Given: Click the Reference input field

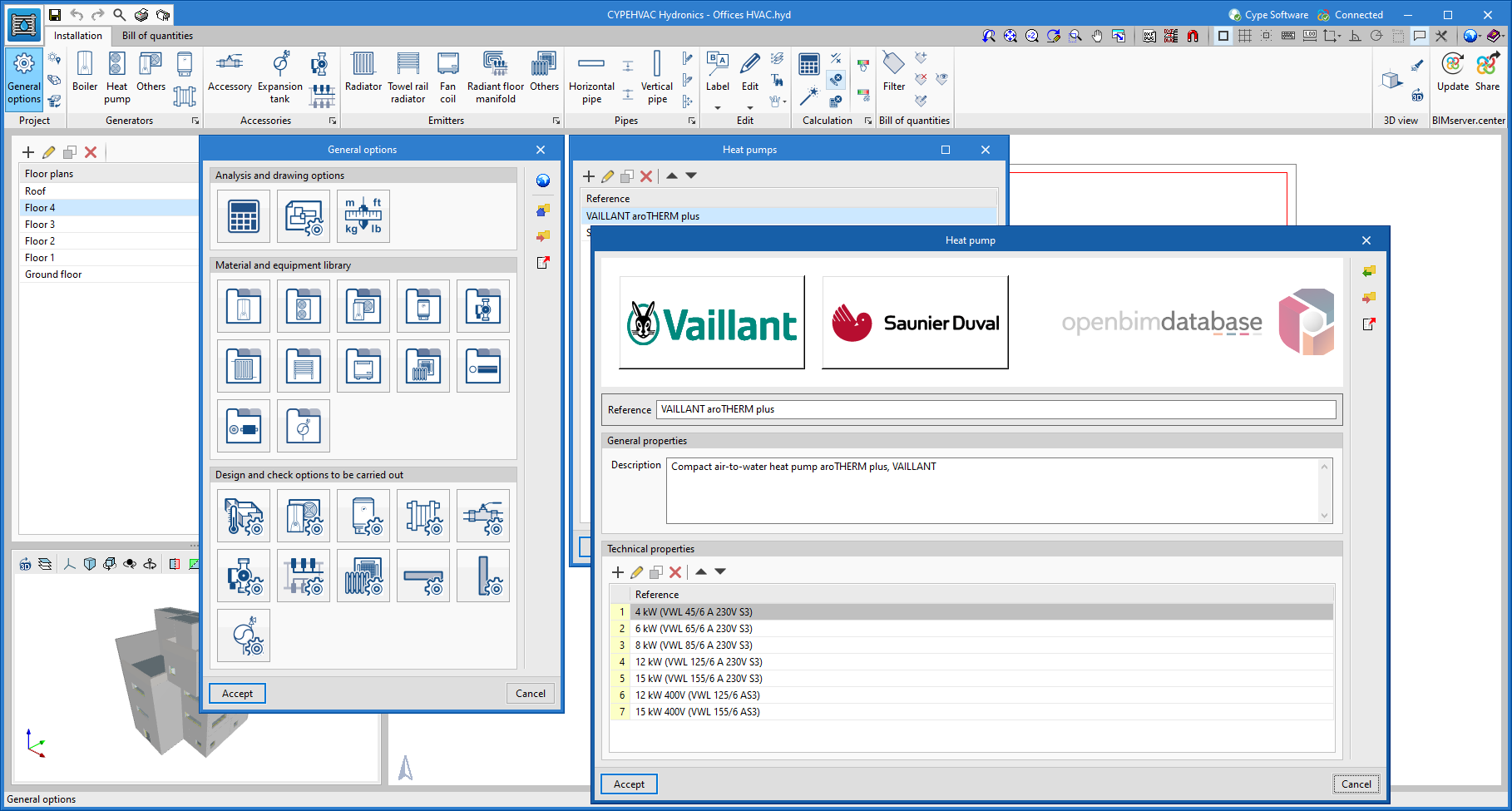Looking at the screenshot, I should pyautogui.click(x=996, y=409).
